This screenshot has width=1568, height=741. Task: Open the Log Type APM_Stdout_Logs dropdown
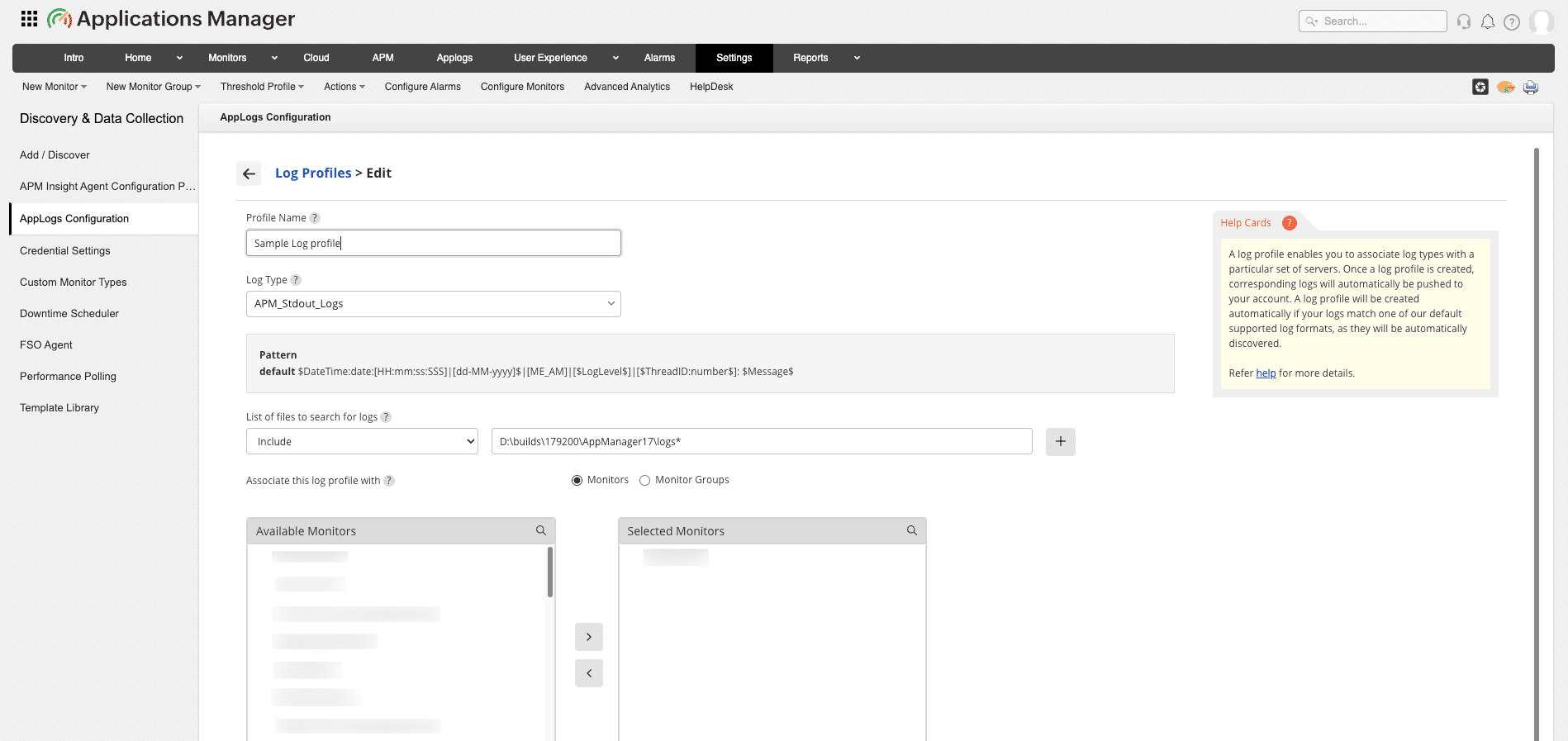pyautogui.click(x=434, y=304)
